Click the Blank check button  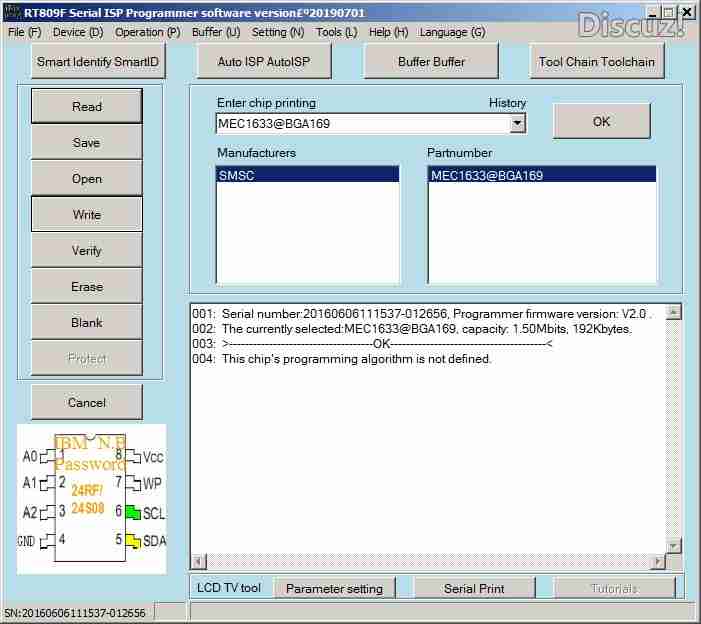tap(87, 322)
